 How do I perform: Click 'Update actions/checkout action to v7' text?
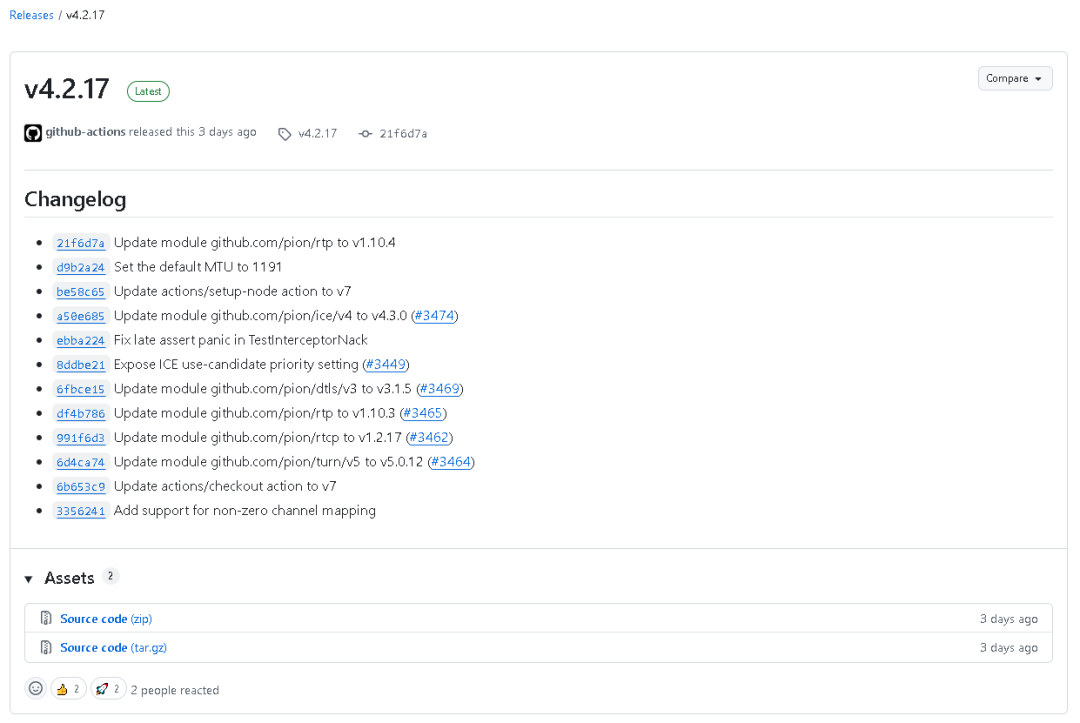point(225,486)
